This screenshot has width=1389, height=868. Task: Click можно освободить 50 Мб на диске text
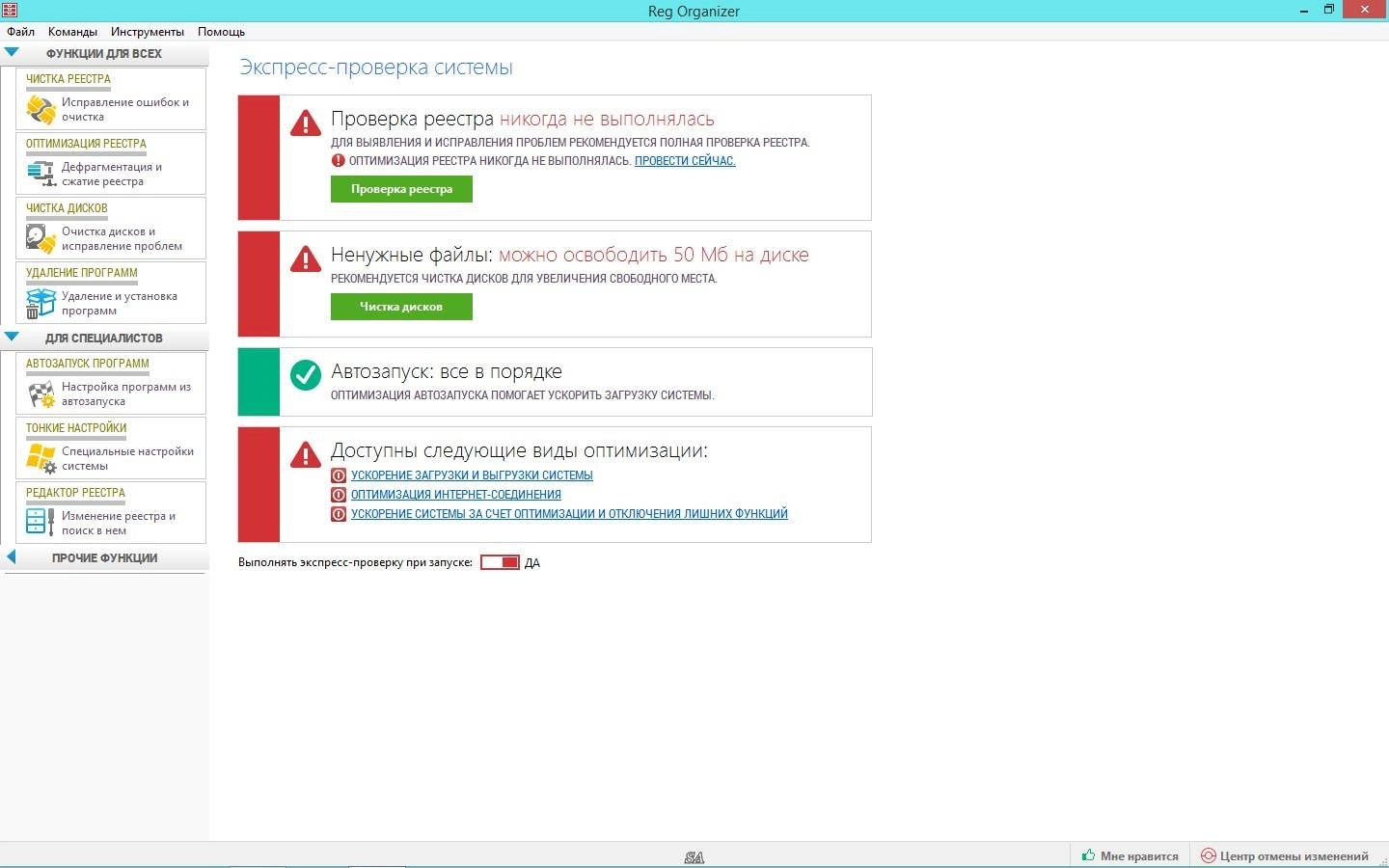click(654, 255)
